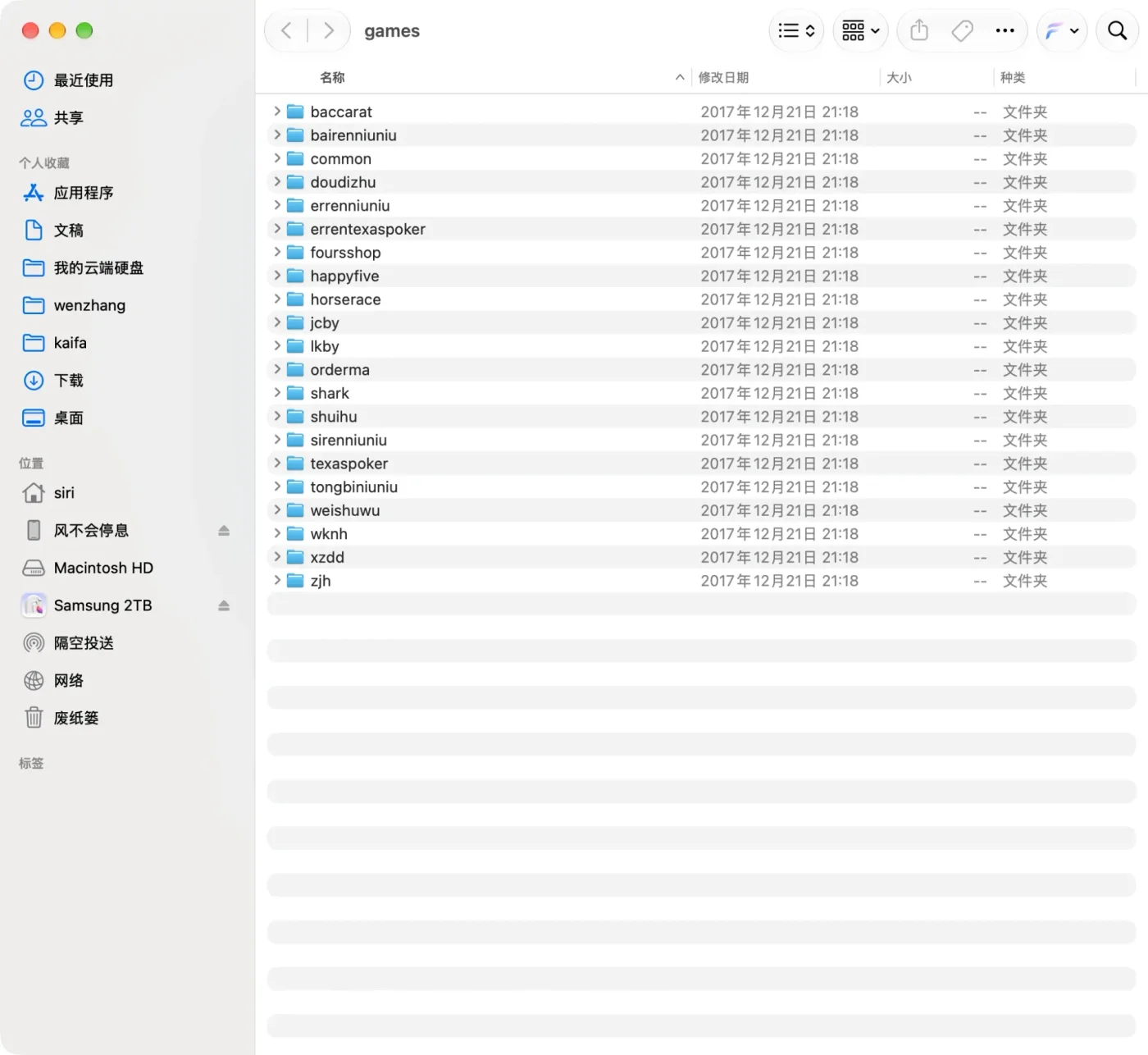
Task: Open the grouping options dropdown
Action: click(860, 31)
